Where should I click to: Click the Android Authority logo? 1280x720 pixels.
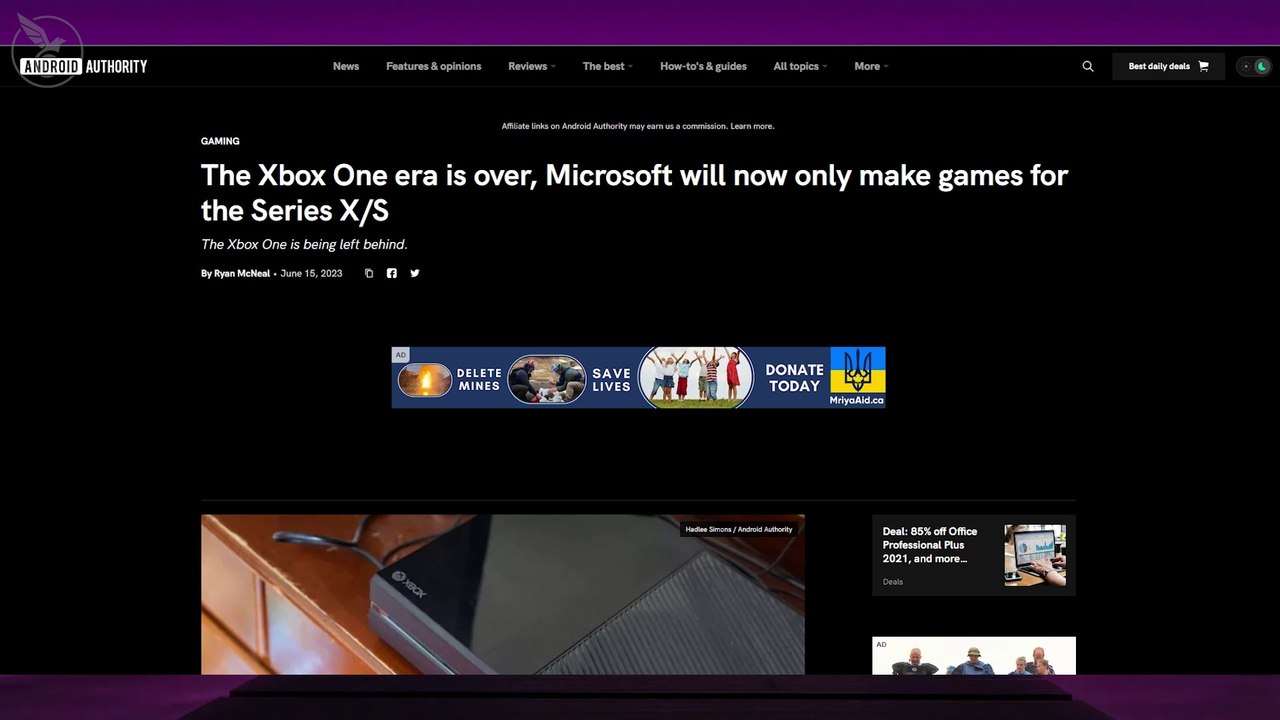[84, 67]
